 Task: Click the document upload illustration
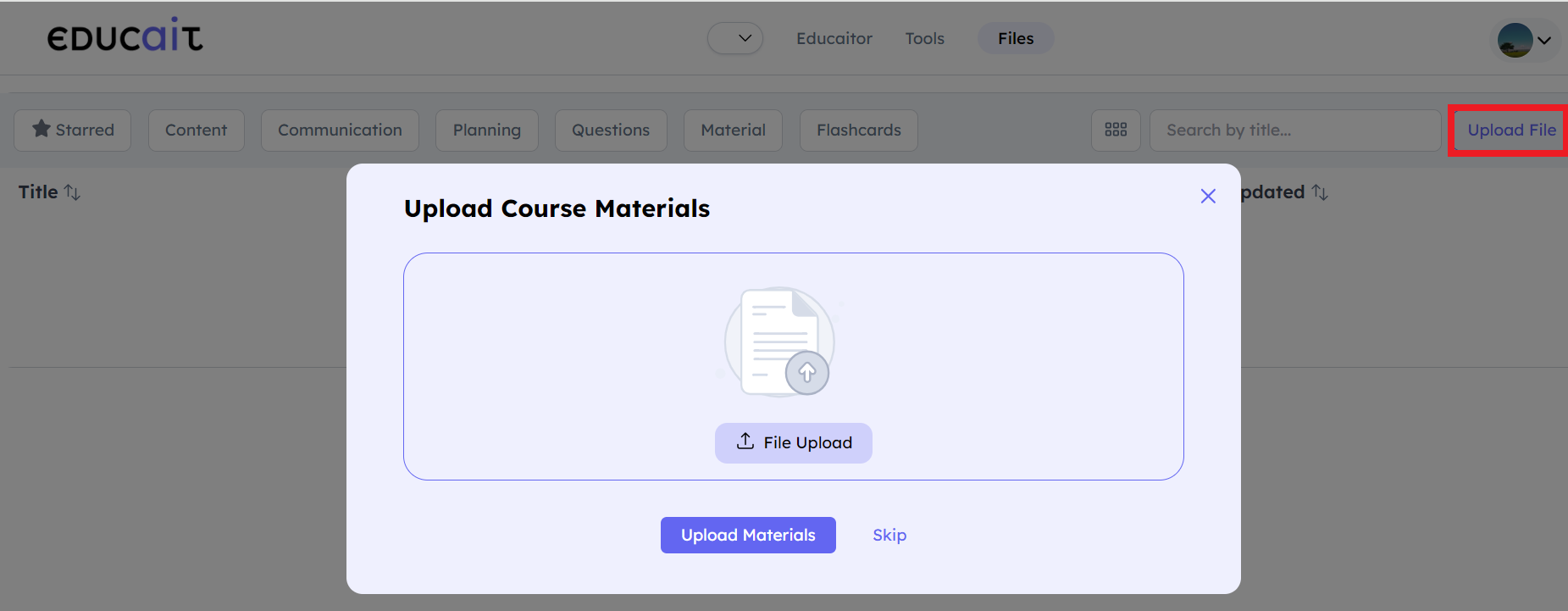point(779,342)
